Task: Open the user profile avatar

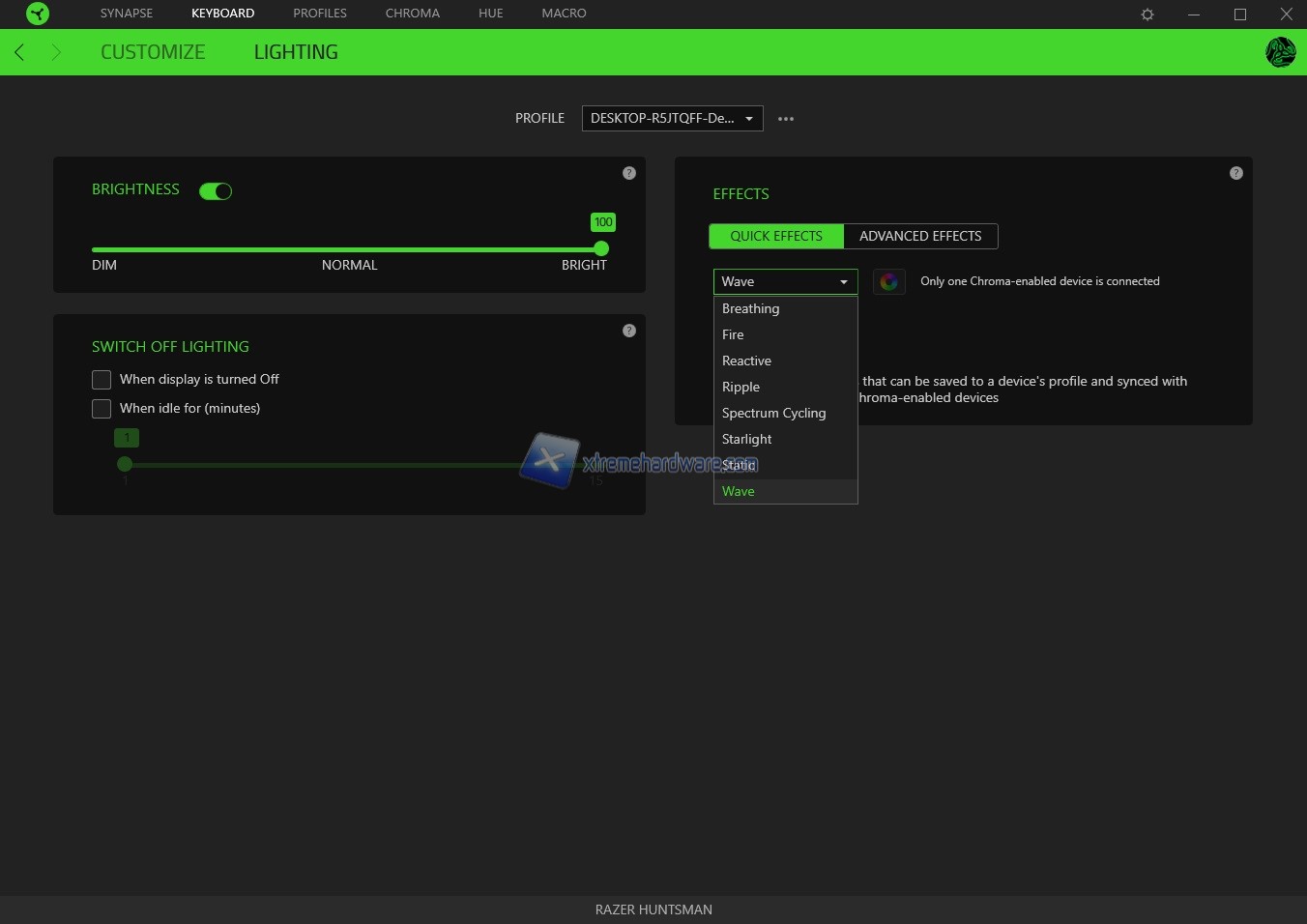Action: coord(1281,52)
